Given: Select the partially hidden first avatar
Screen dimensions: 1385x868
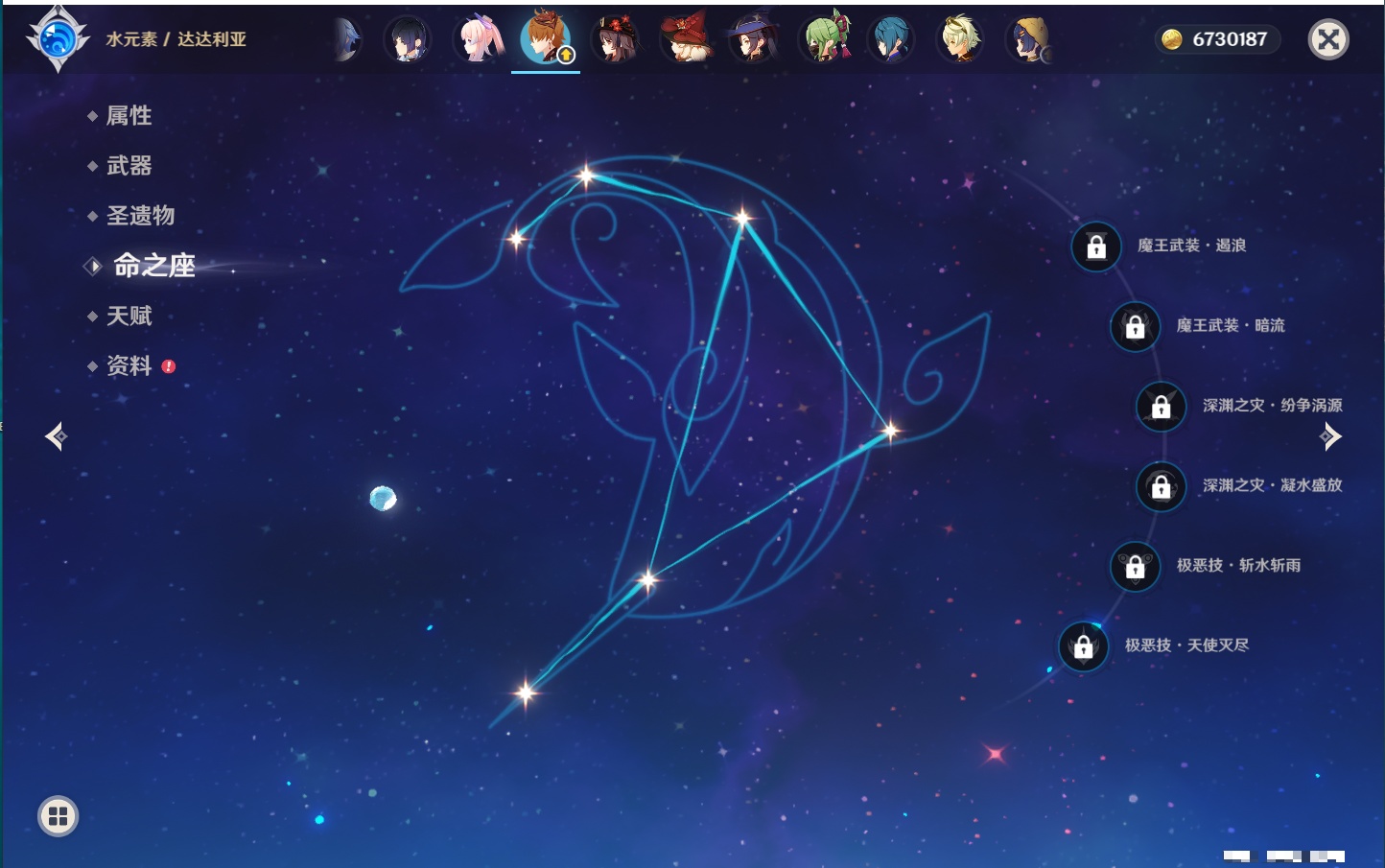Looking at the screenshot, I should coord(347,39).
